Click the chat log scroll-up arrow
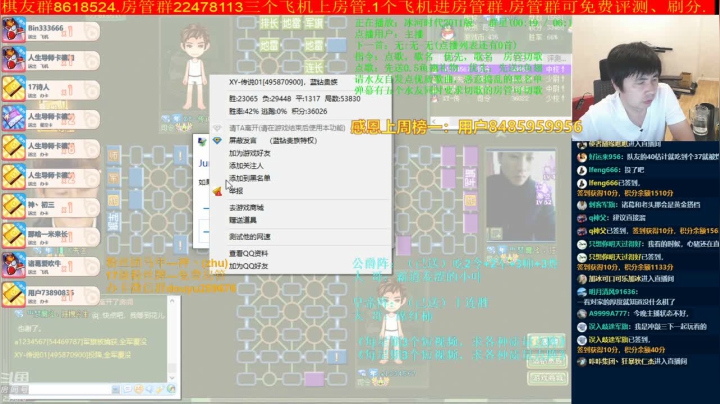The height and width of the screenshot is (404, 720). pos(172,301)
